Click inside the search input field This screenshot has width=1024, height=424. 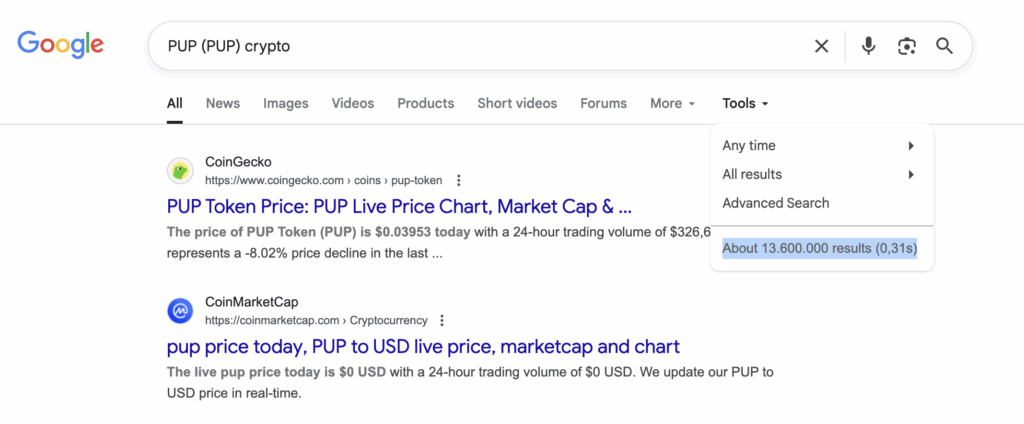click(x=480, y=46)
